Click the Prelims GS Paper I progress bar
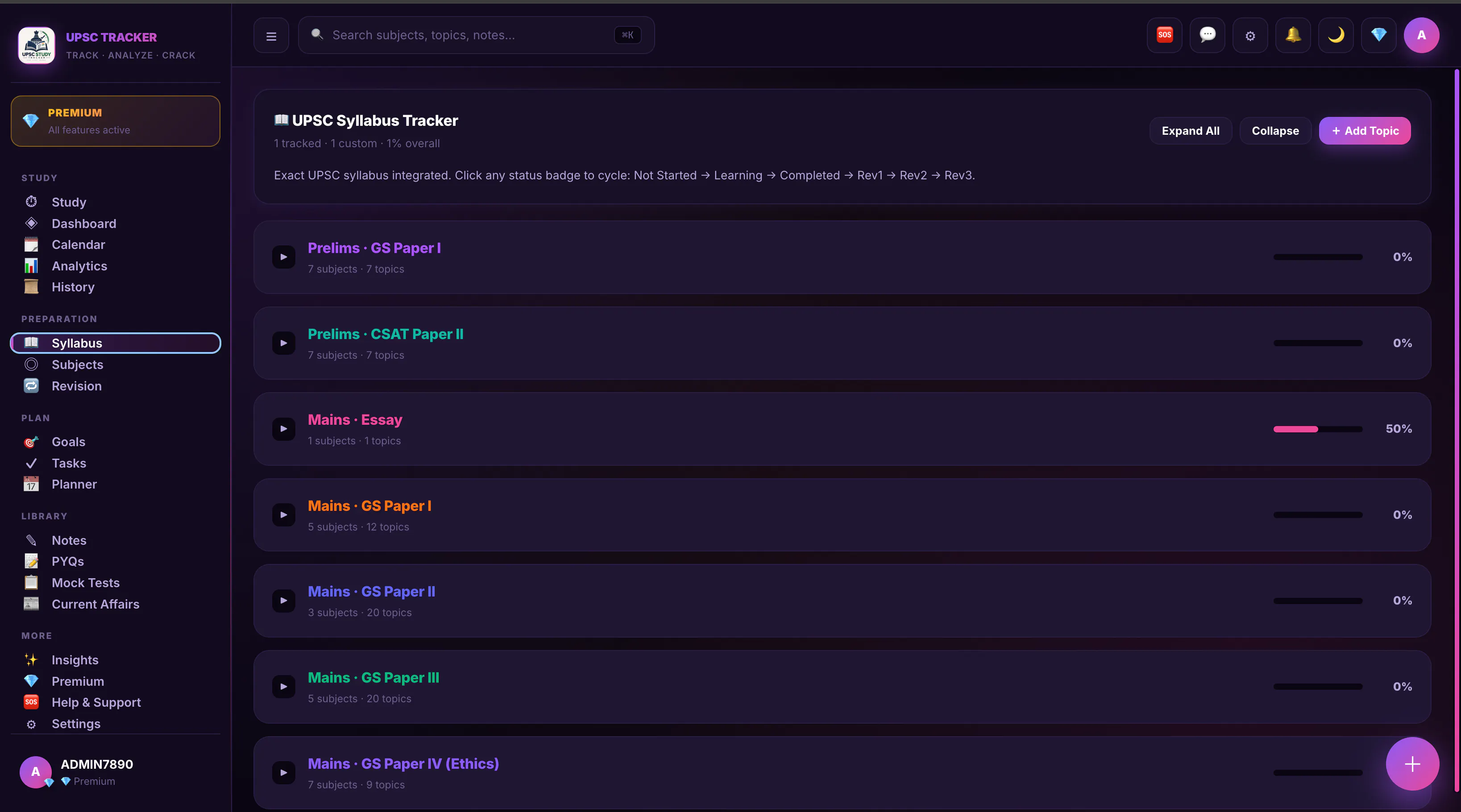The image size is (1461, 812). pos(1317,257)
